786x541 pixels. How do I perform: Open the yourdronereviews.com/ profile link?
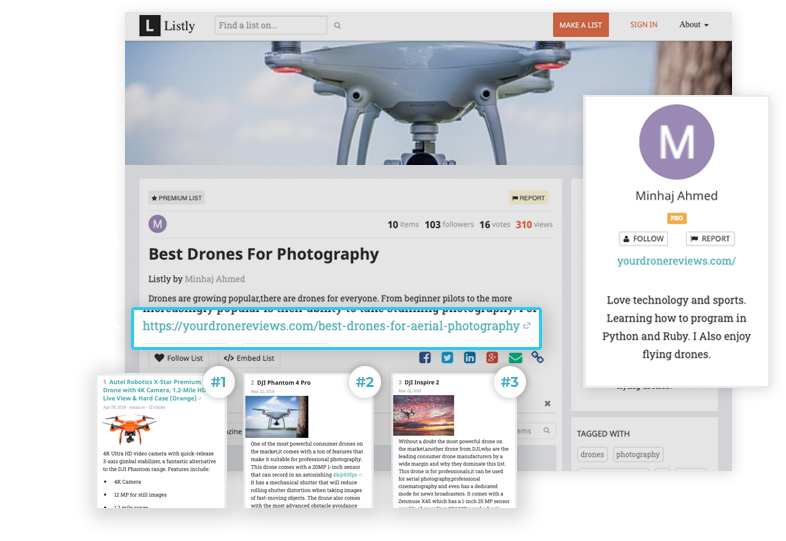tap(676, 261)
